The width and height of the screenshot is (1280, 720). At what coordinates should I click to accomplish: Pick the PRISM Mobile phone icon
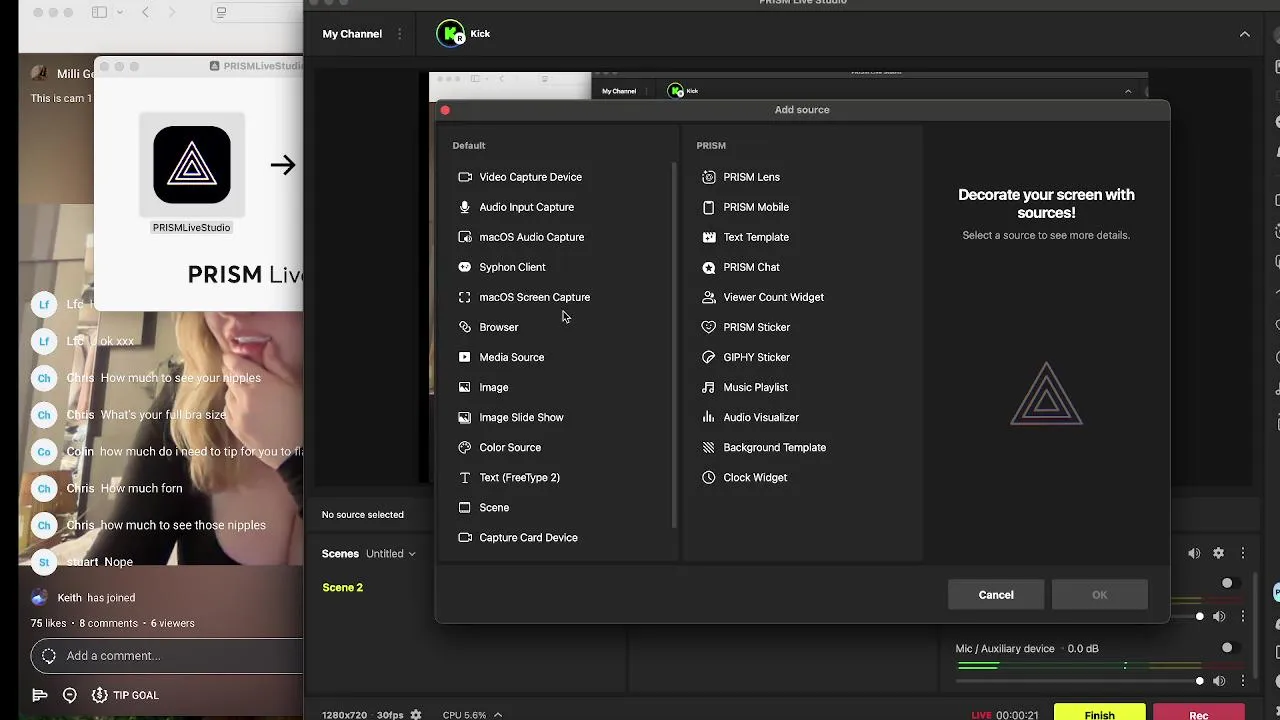(x=709, y=207)
